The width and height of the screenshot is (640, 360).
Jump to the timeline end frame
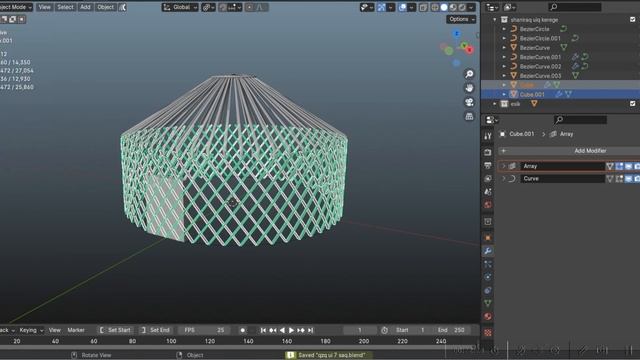click(311, 330)
